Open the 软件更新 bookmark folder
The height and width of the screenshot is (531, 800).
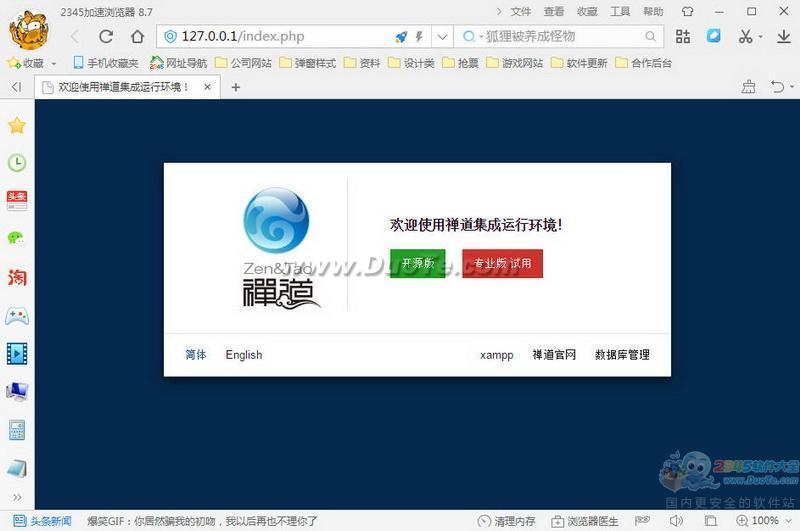(579, 63)
